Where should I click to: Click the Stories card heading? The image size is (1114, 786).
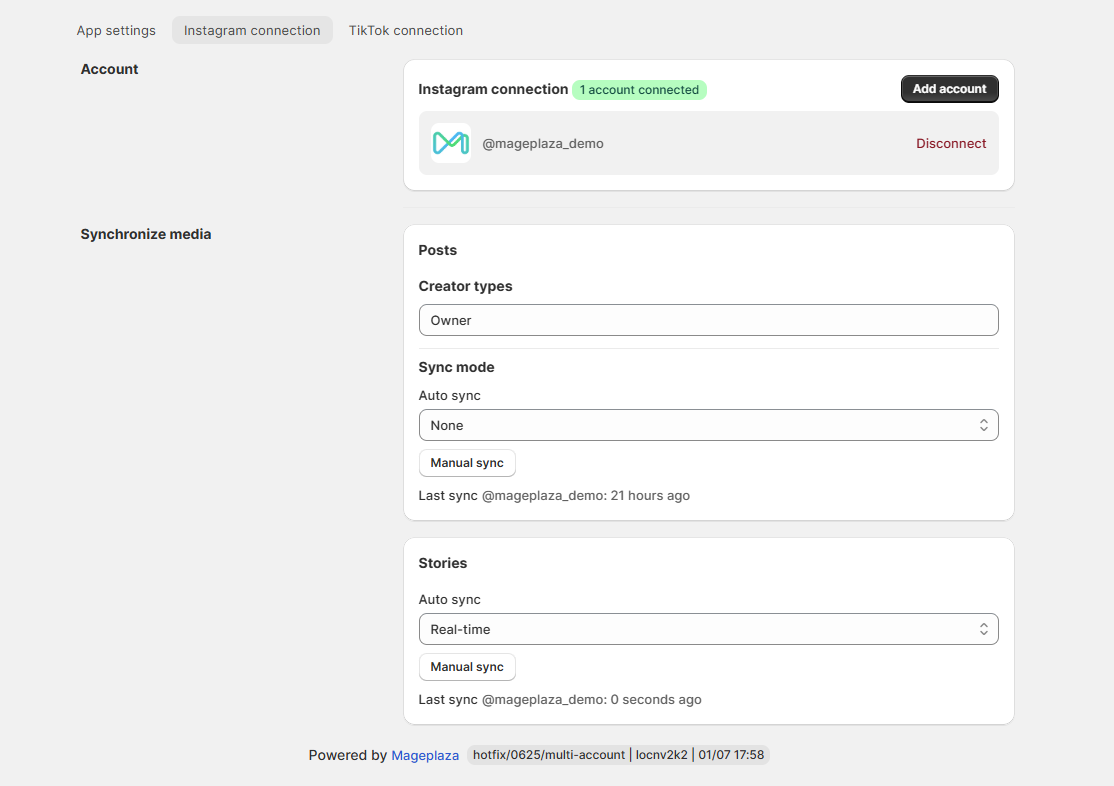click(x=443, y=563)
